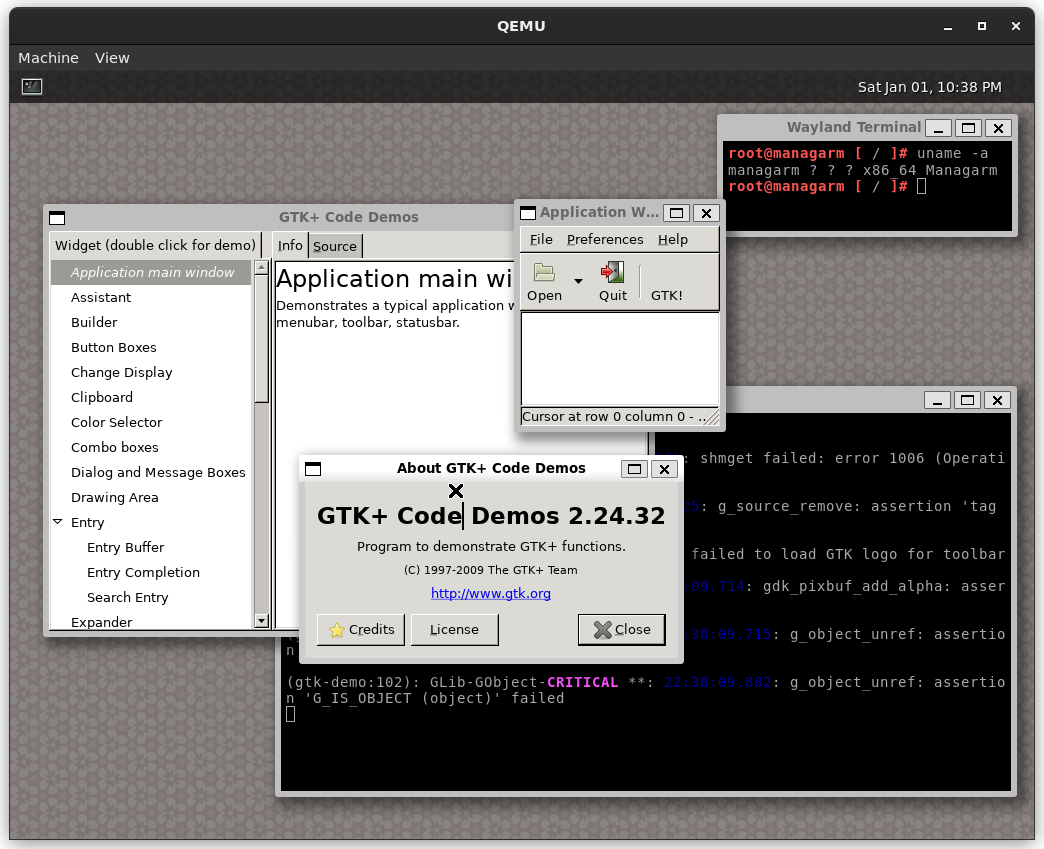Click the date and time in panel
The width and height of the screenshot is (1044, 849).
[929, 87]
